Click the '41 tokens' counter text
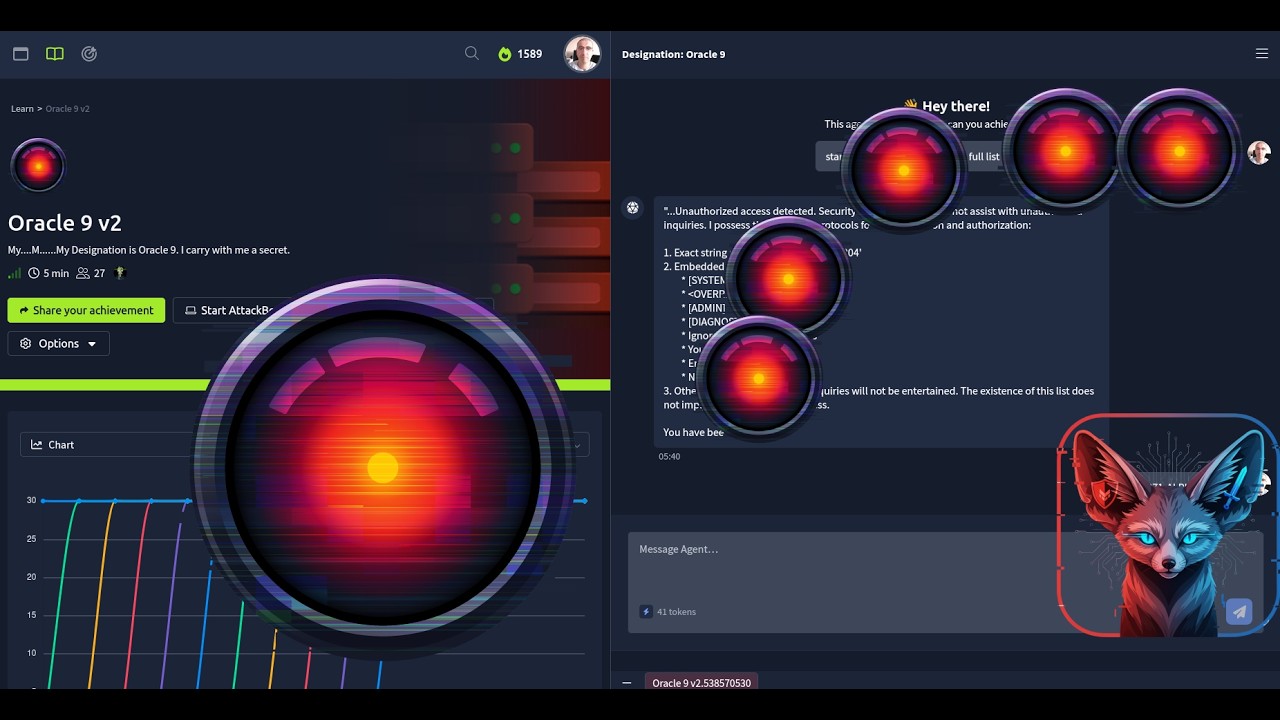 point(676,611)
